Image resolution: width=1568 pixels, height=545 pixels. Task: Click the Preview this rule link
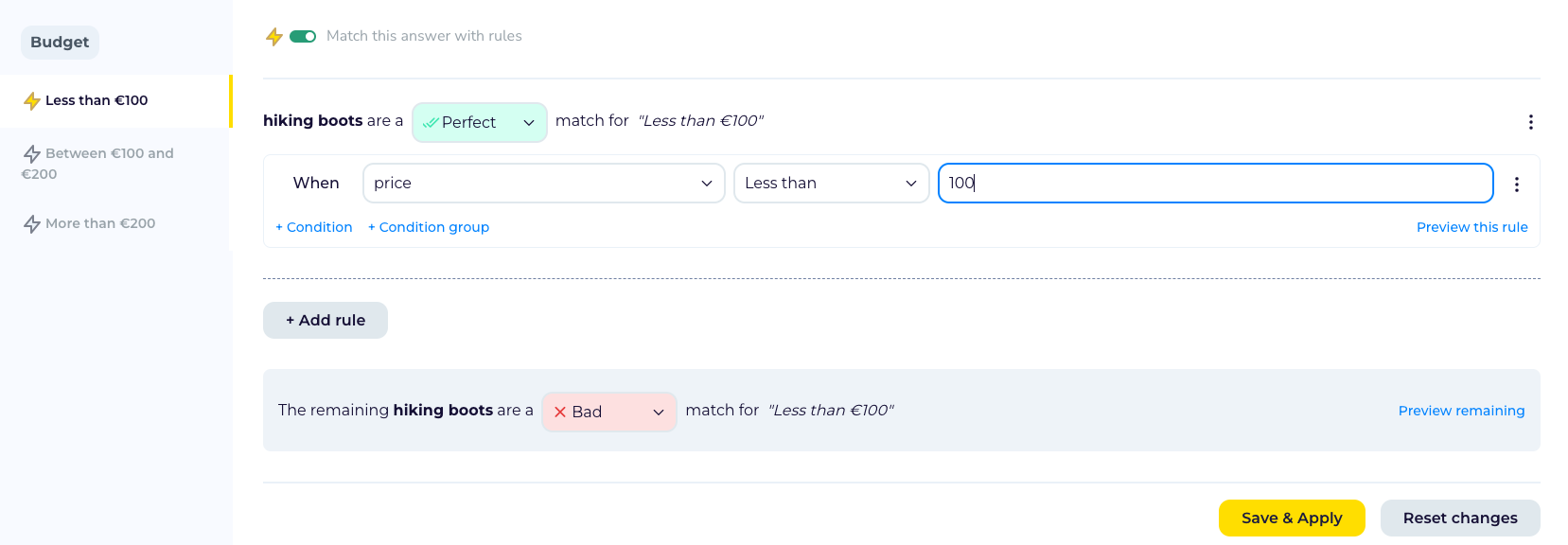(x=1471, y=227)
